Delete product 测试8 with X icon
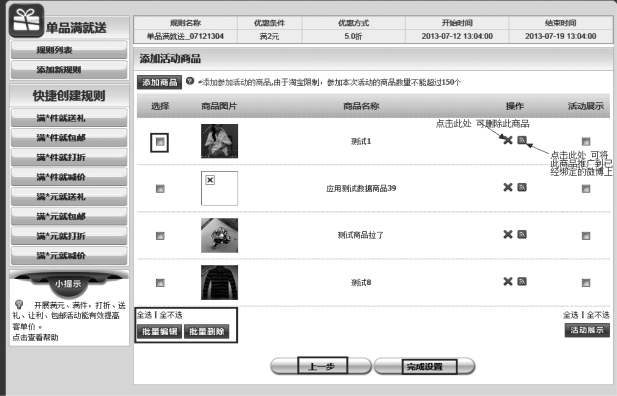Viewport: 617px width, 396px height. click(508, 281)
